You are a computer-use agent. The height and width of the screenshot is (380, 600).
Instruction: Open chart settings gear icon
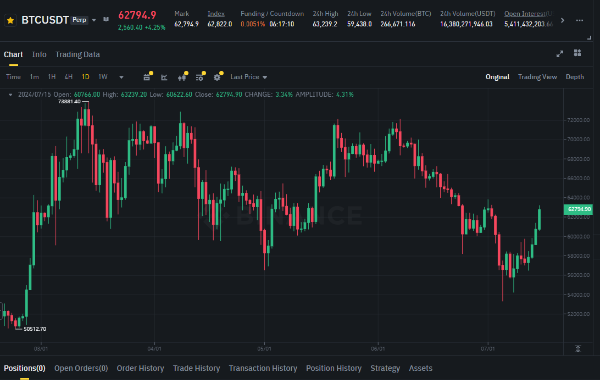click(217, 77)
